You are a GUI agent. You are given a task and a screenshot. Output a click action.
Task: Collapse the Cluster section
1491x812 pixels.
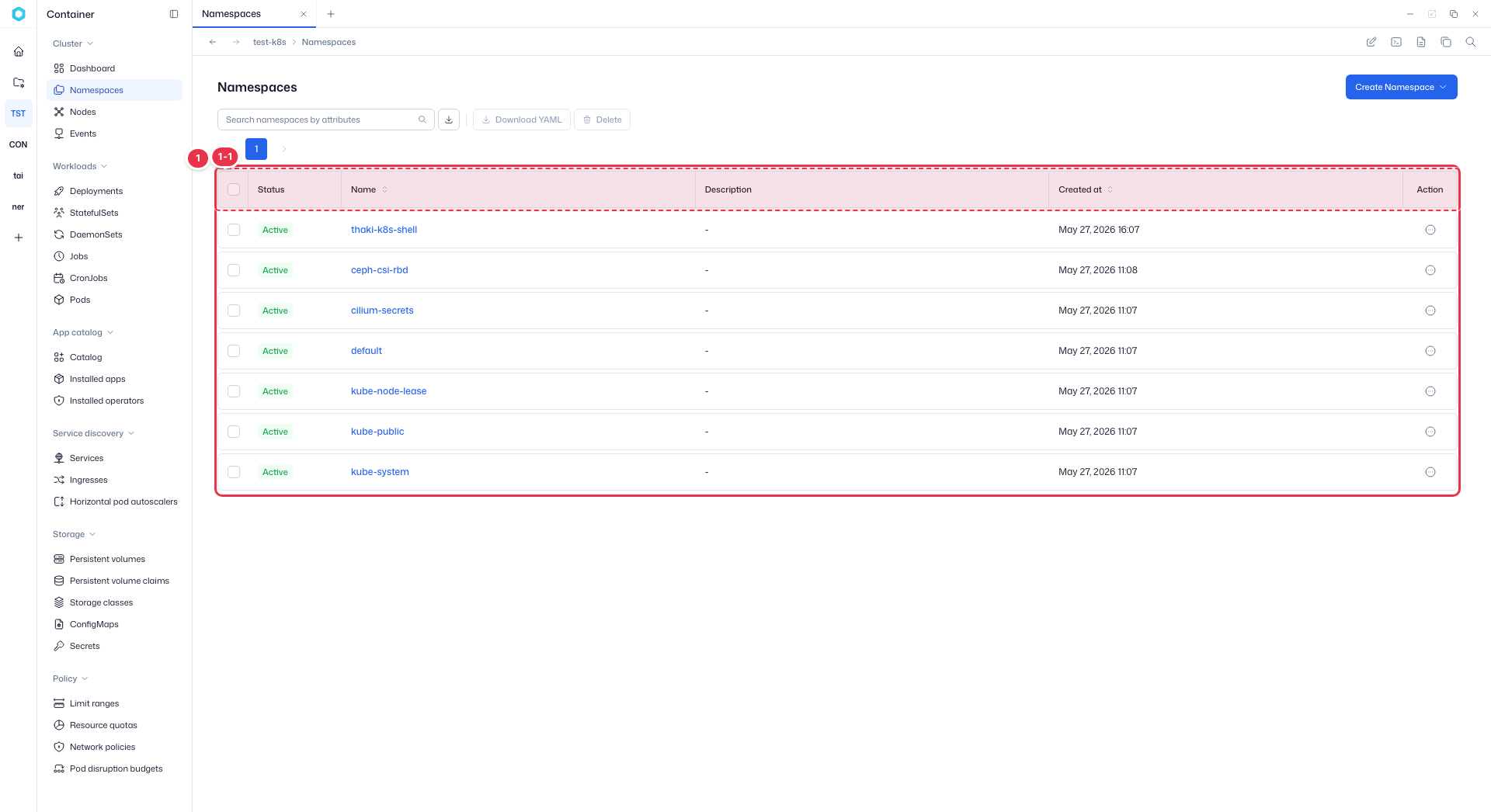click(x=73, y=43)
